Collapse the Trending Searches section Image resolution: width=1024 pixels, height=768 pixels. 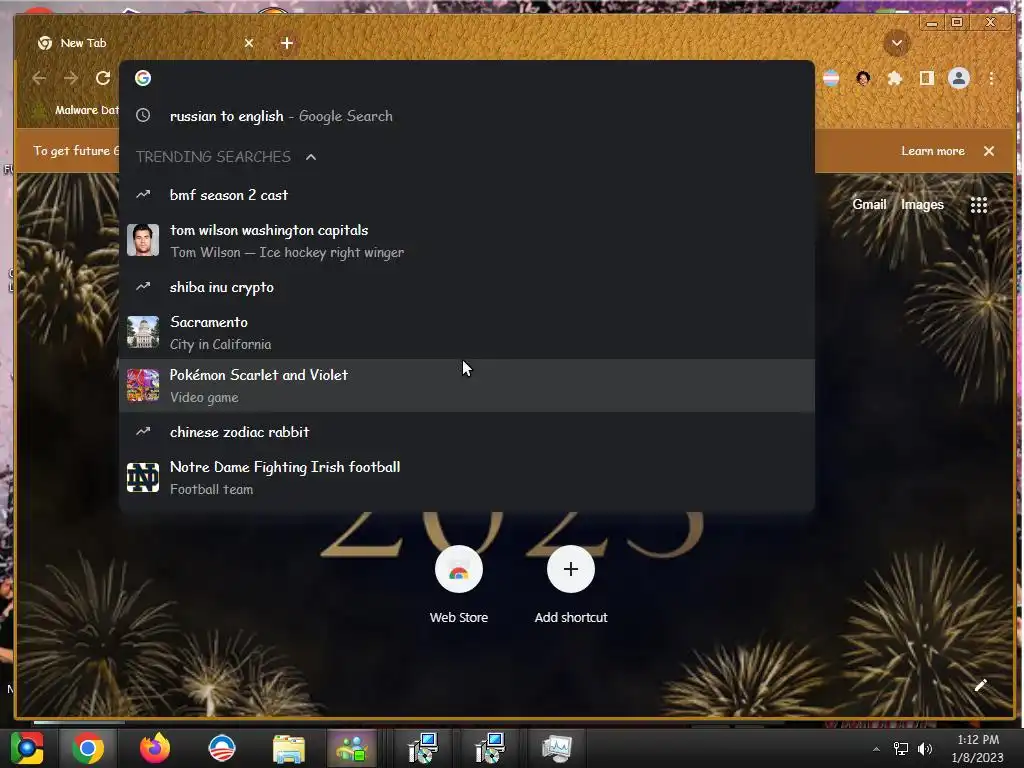coord(311,157)
